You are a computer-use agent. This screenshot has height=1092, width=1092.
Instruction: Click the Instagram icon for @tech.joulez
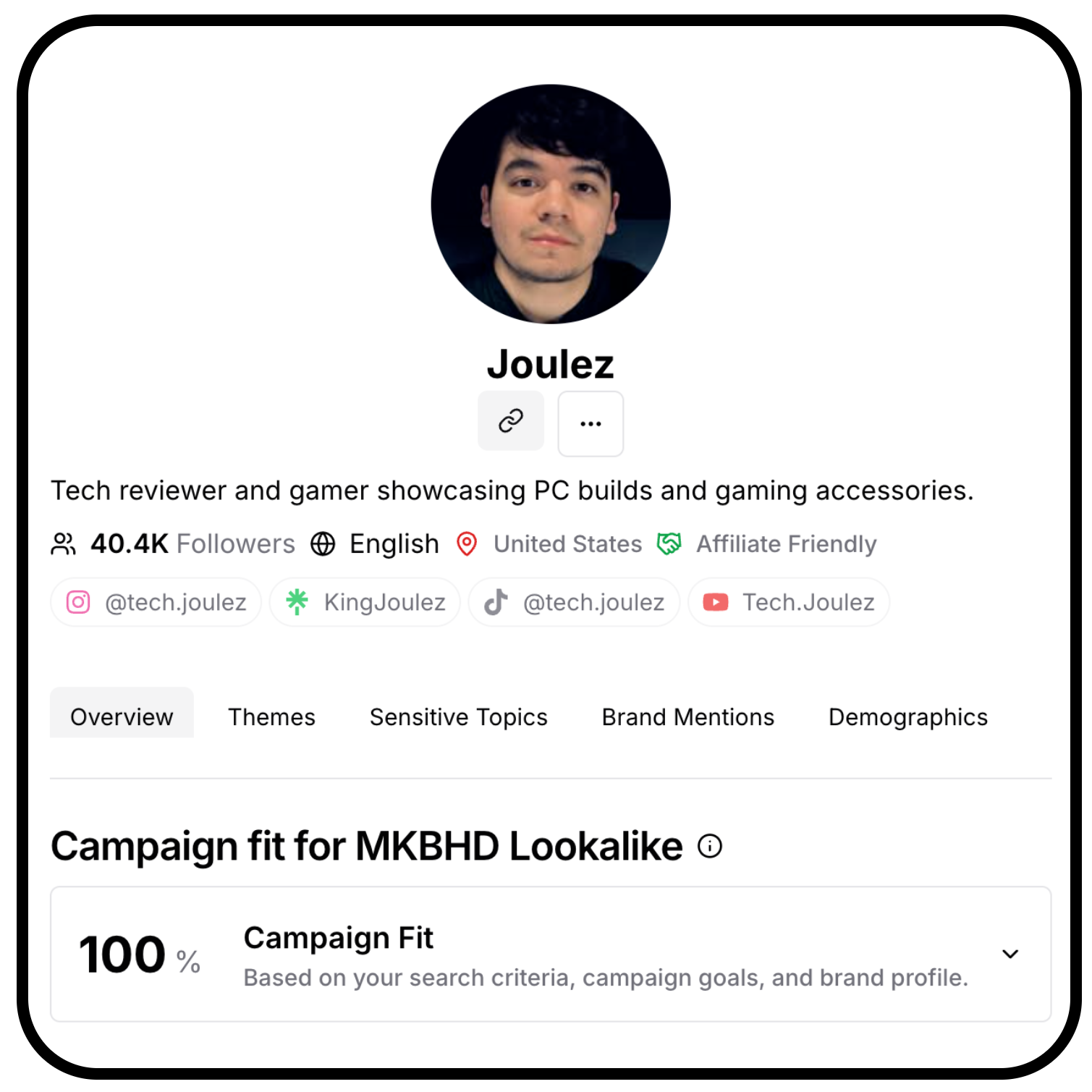point(78,602)
